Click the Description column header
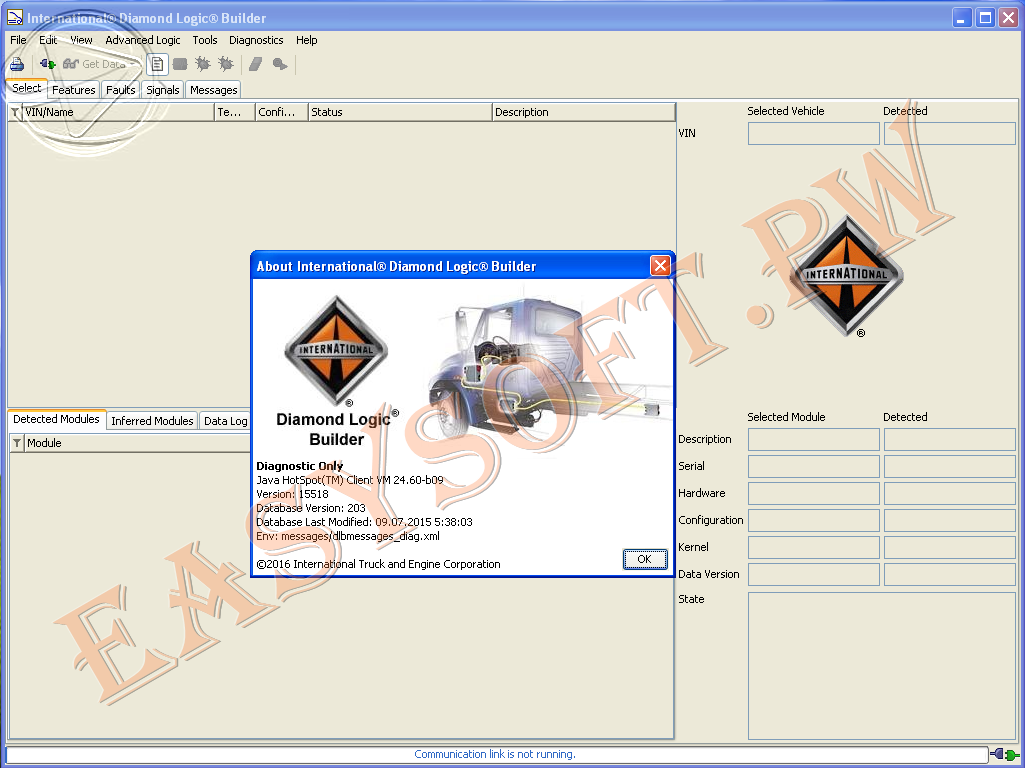Image resolution: width=1025 pixels, height=768 pixels. point(584,112)
